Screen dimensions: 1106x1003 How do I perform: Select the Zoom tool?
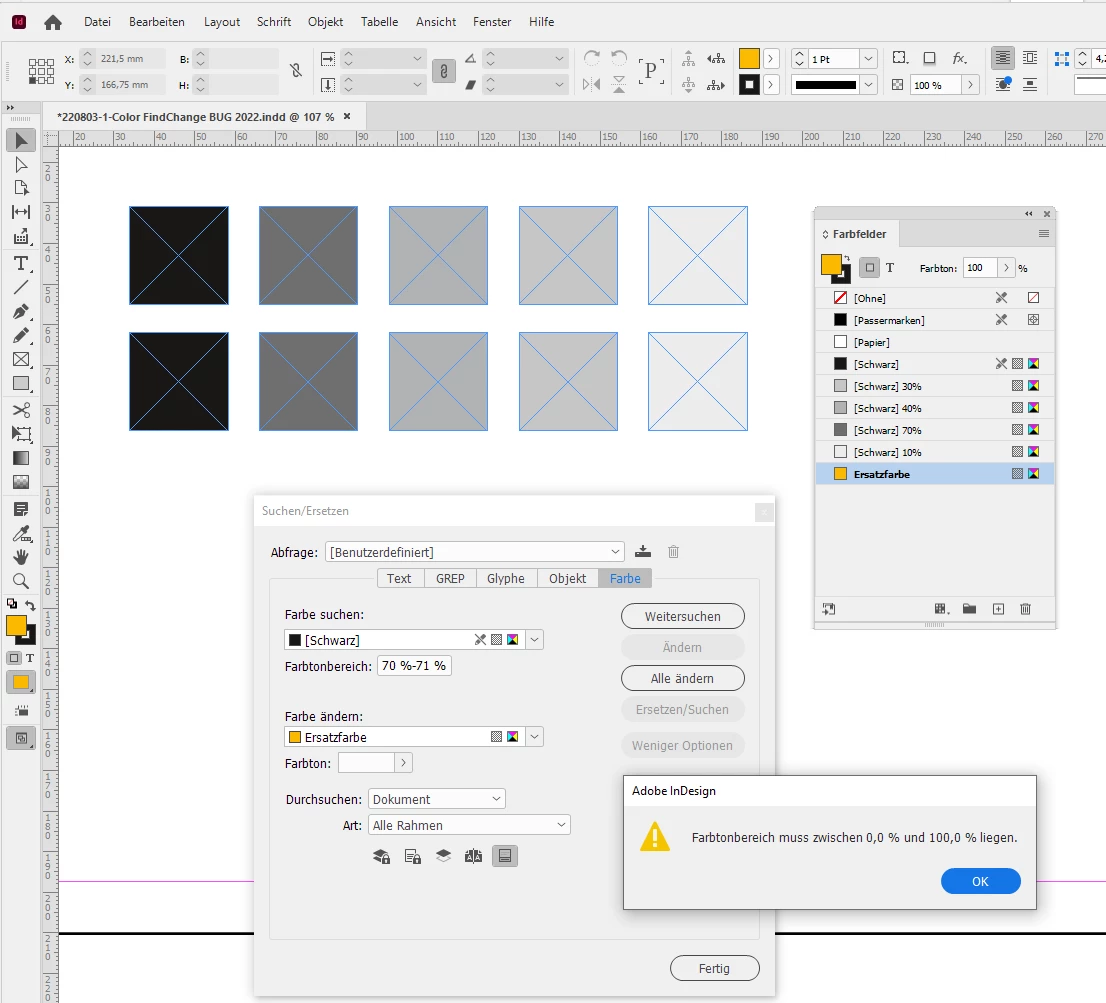click(x=21, y=581)
